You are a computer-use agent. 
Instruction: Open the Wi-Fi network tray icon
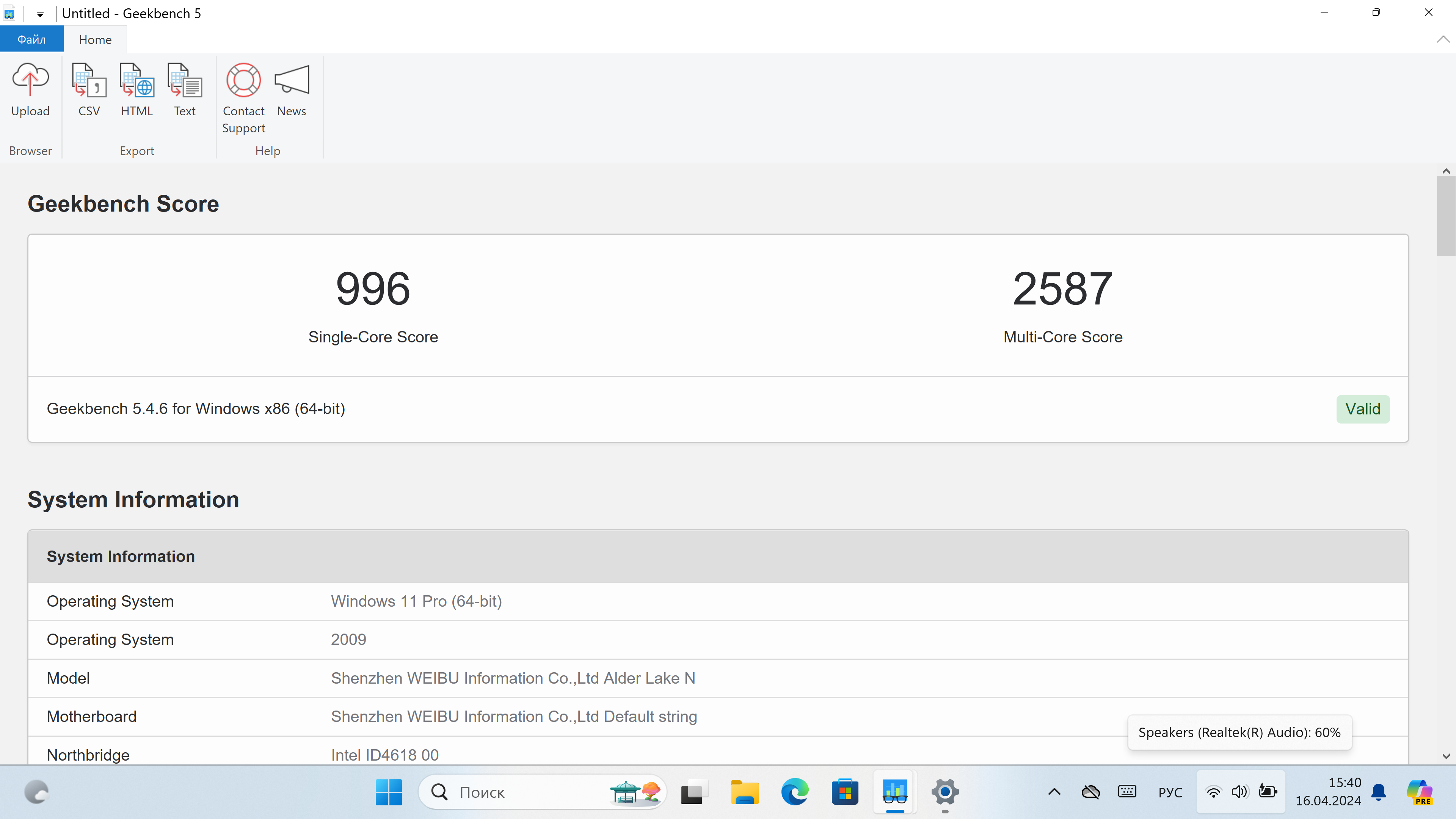[x=1213, y=792]
